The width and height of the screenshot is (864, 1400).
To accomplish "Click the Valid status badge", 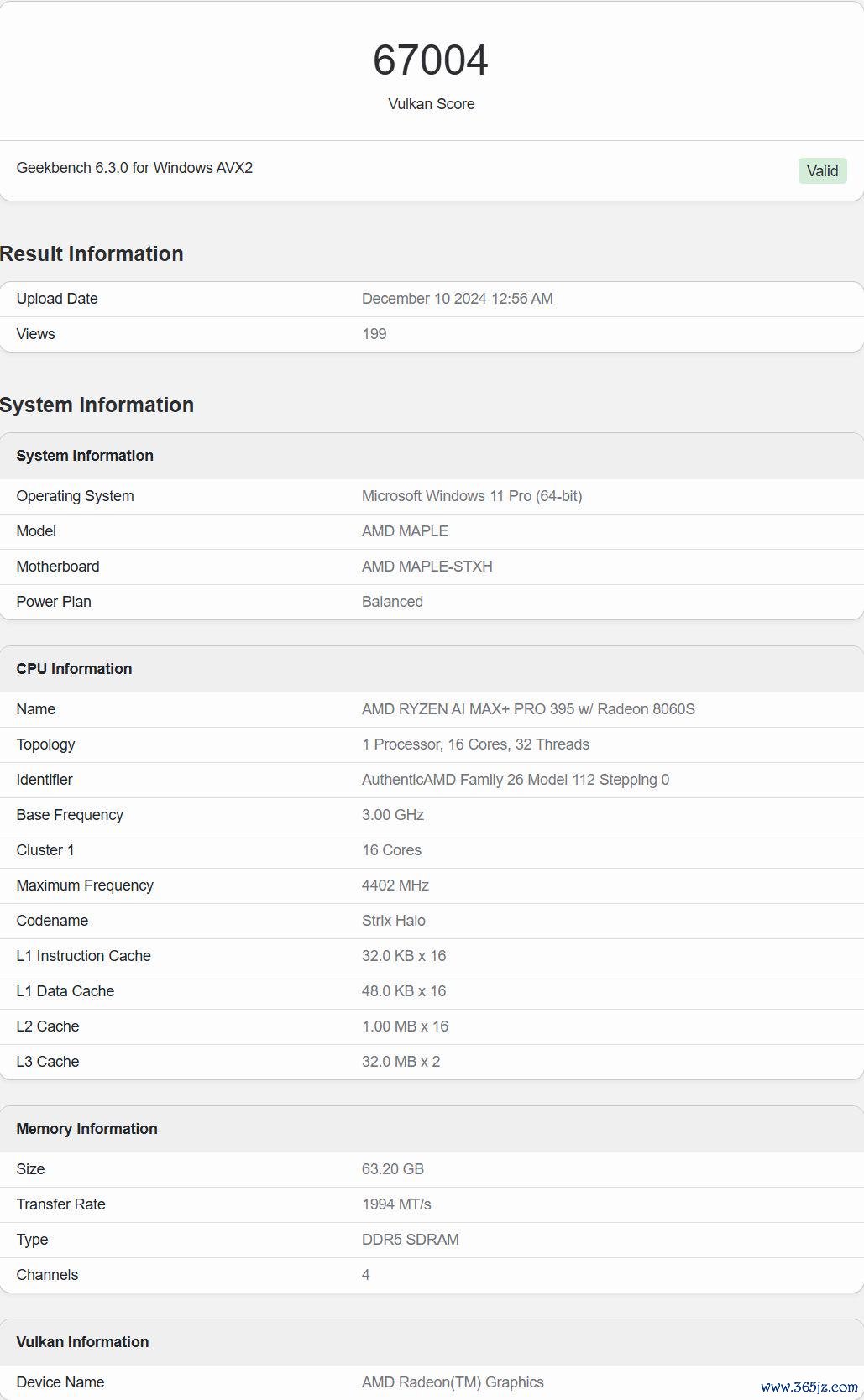I will (822, 171).
